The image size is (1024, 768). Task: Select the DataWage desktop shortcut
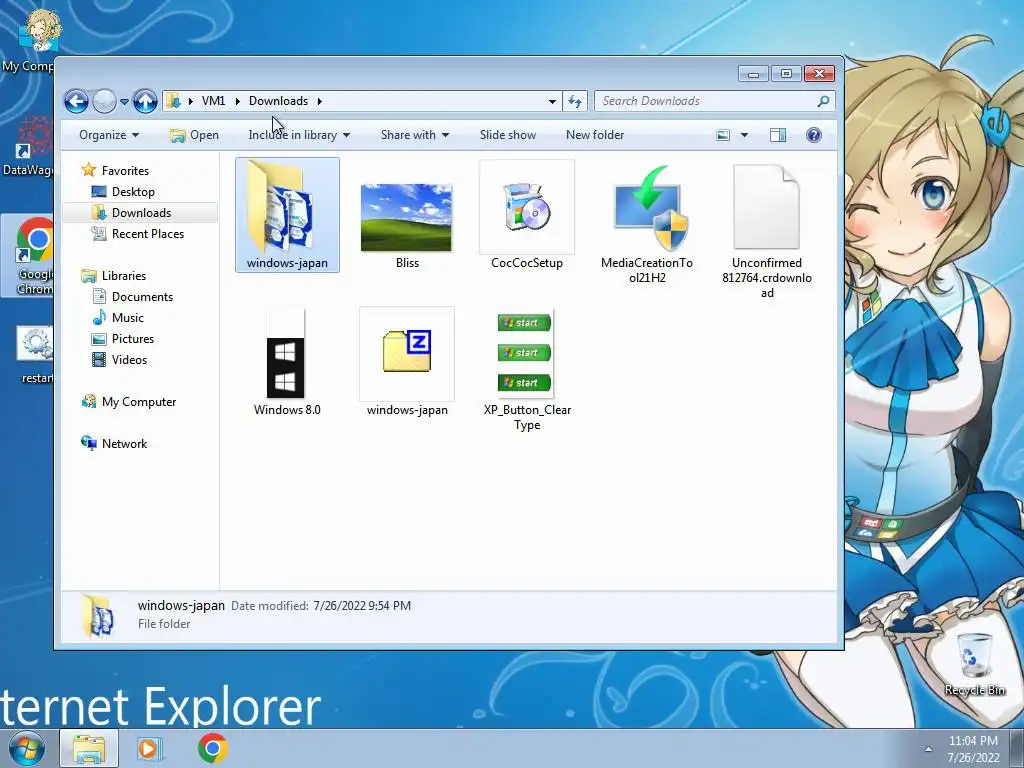click(x=27, y=145)
